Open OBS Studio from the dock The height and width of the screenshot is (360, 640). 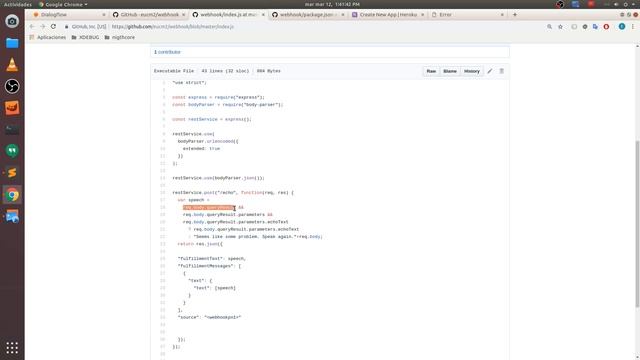[x=12, y=86]
